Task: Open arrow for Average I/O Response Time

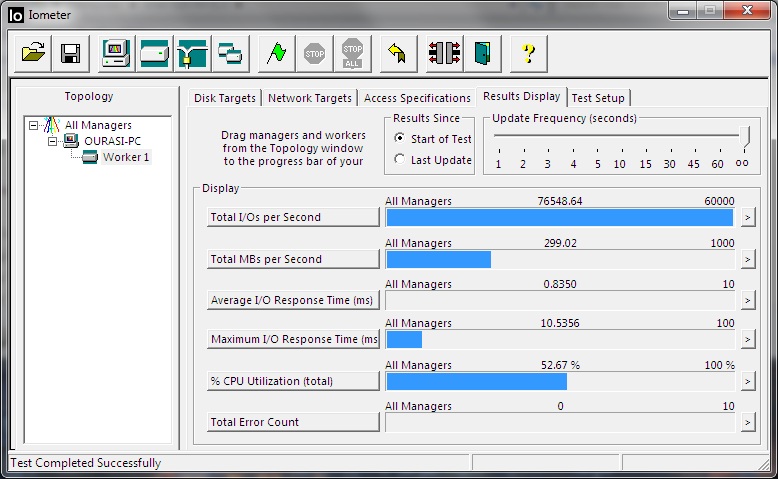Action: [748, 300]
